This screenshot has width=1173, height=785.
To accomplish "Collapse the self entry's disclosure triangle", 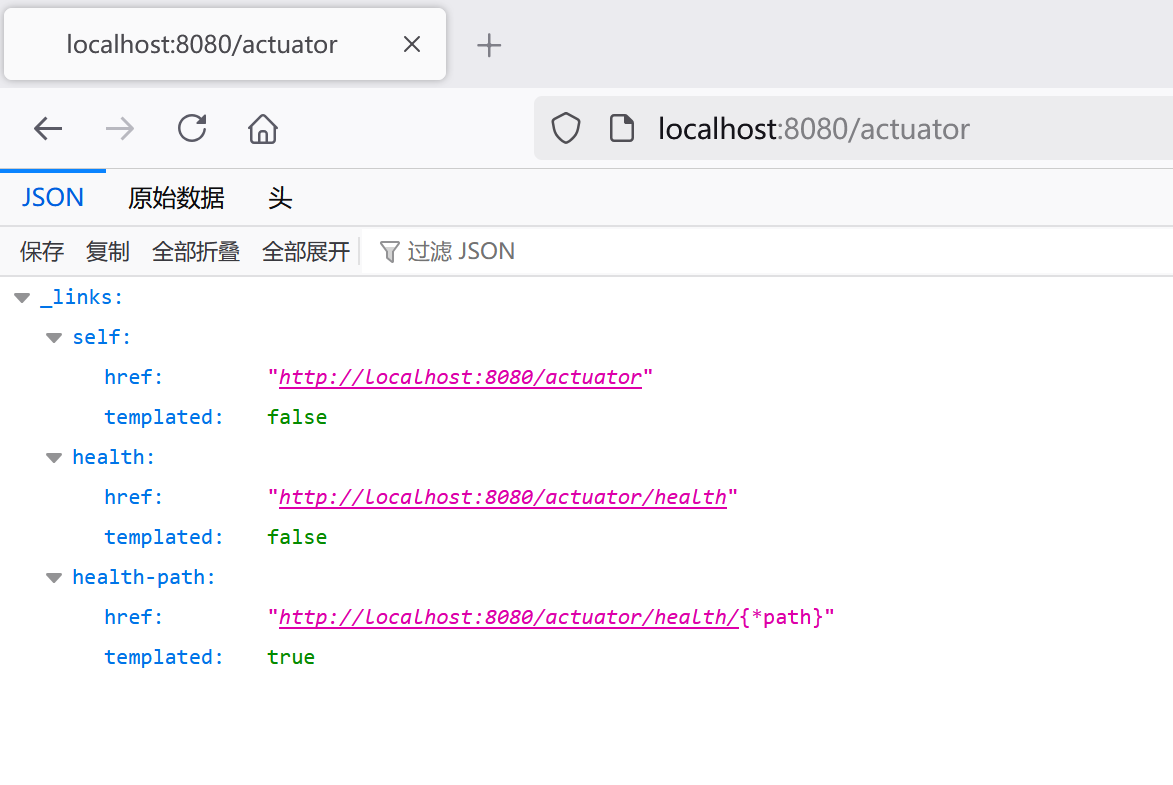I will coord(53,337).
